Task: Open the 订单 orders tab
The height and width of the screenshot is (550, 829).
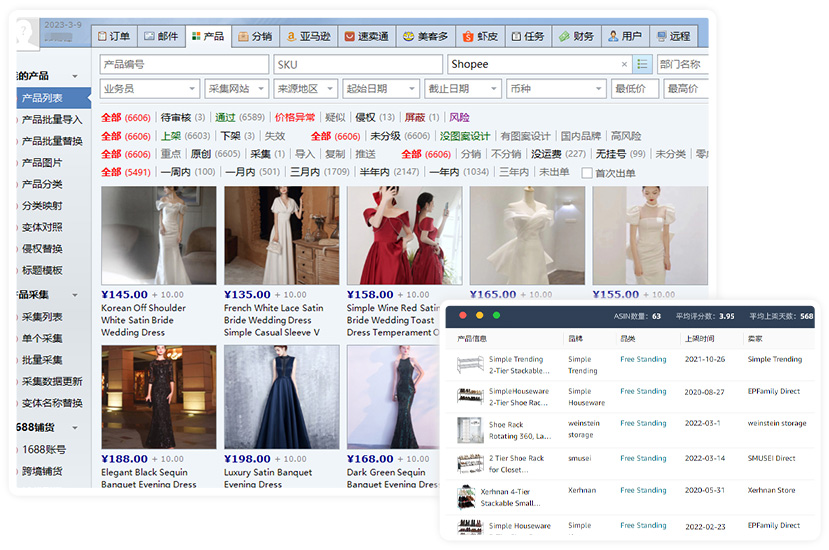Action: (x=114, y=36)
